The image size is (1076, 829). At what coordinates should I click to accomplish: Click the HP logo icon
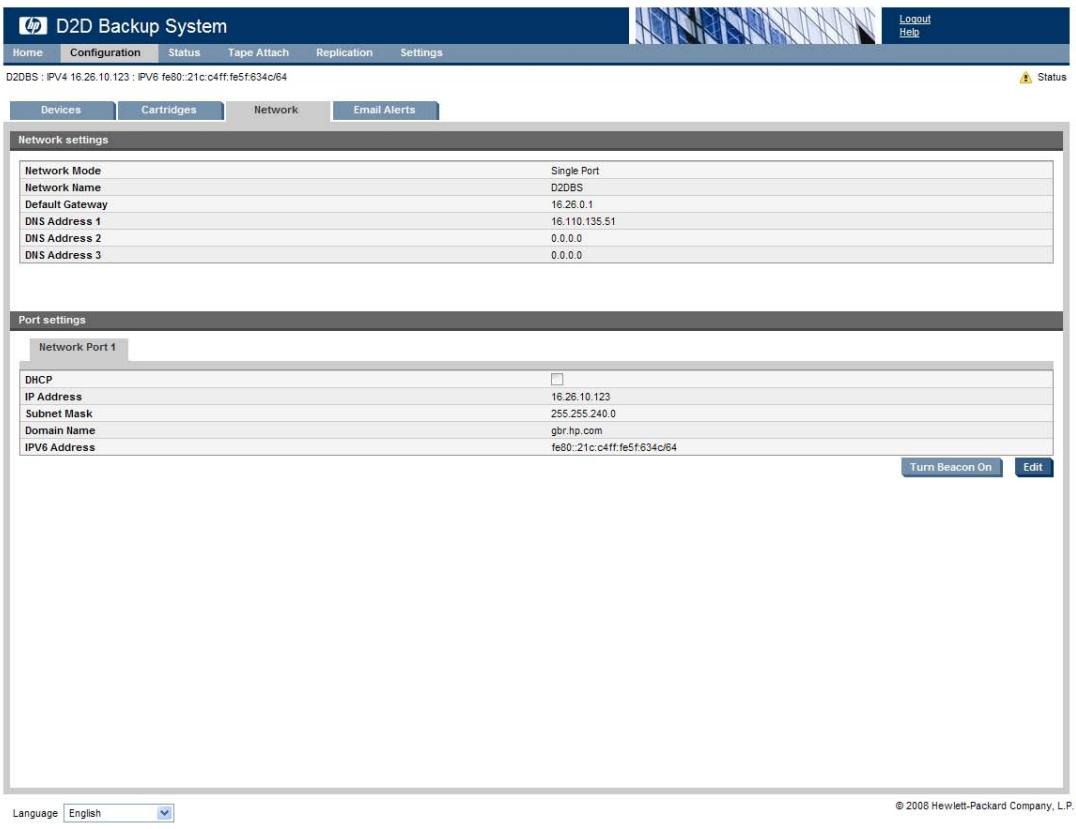(x=32, y=25)
